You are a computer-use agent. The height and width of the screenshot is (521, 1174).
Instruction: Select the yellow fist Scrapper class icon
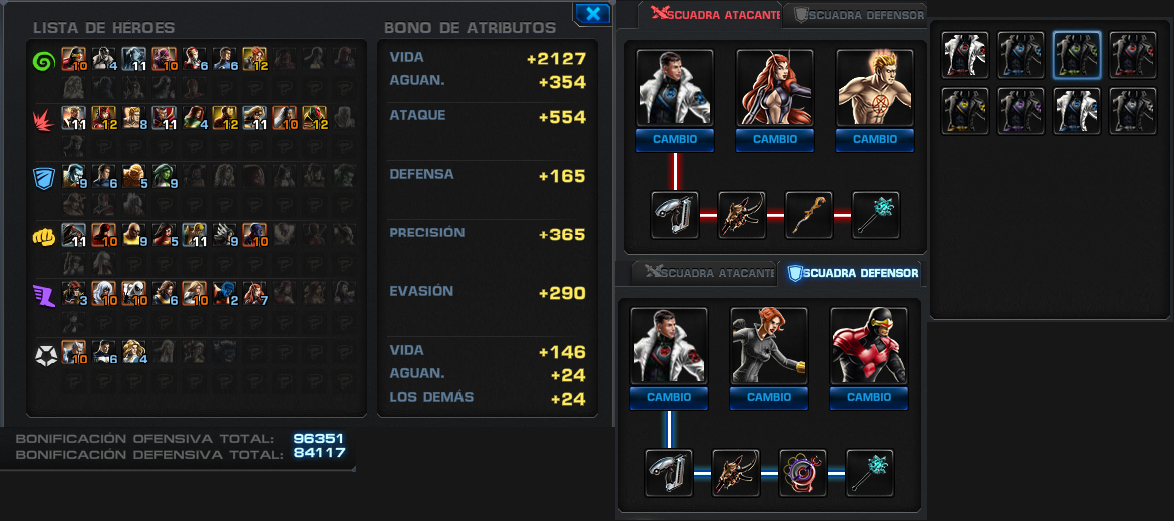click(x=44, y=237)
